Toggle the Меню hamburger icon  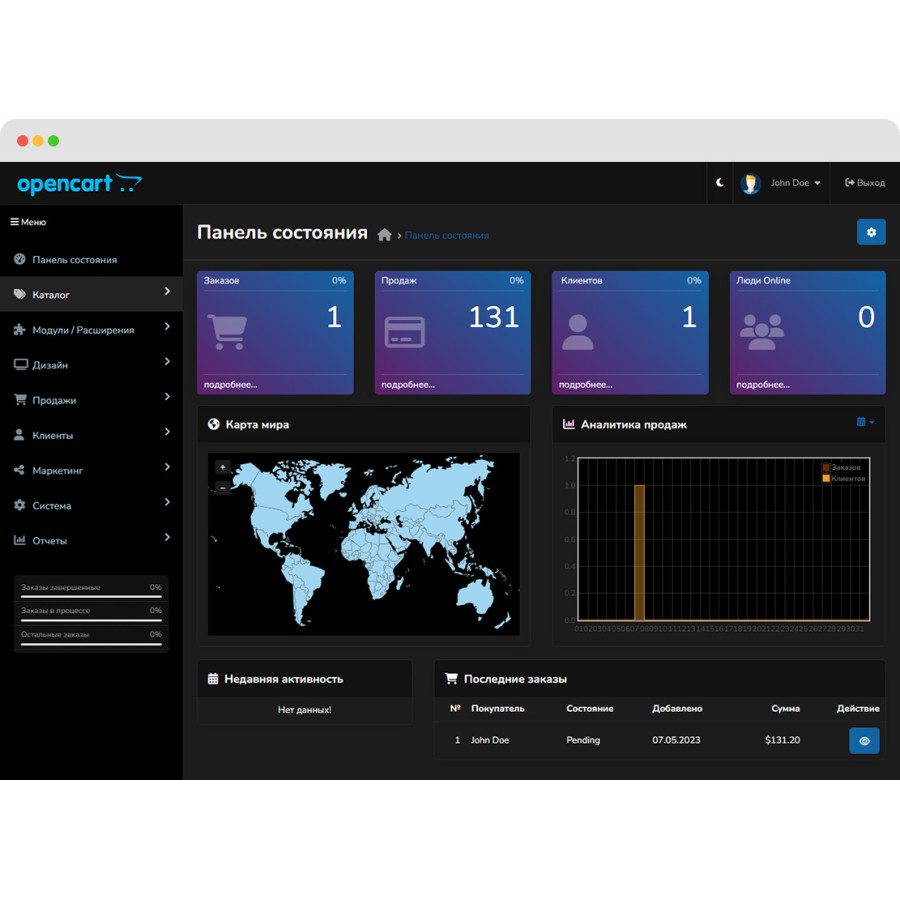click(x=14, y=222)
